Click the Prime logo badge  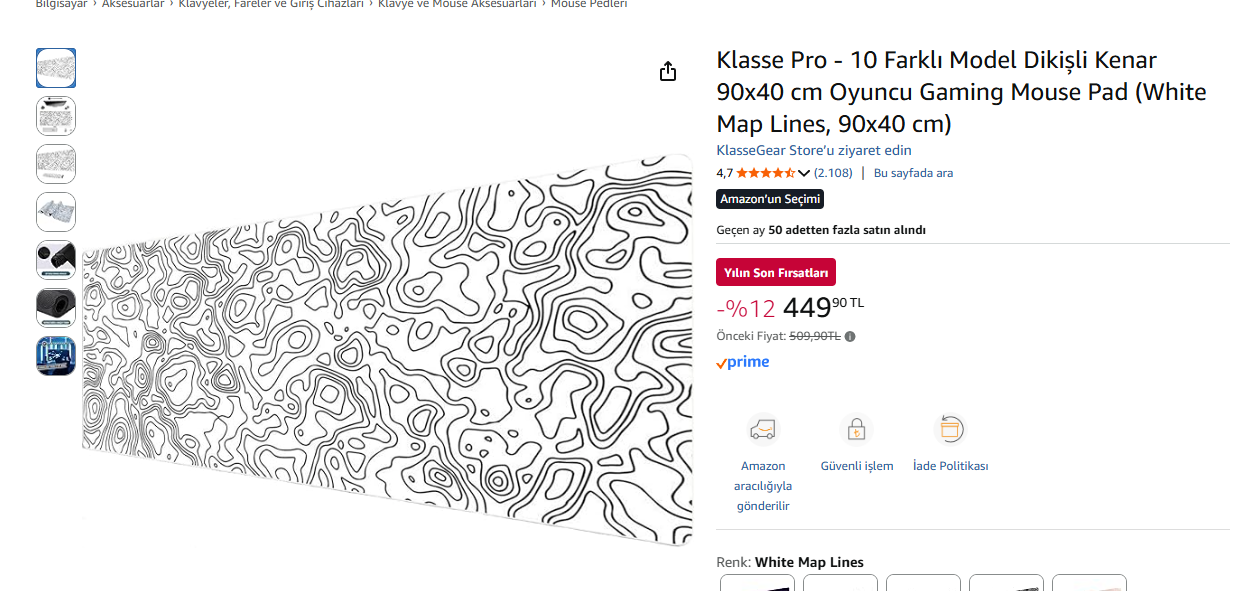pyautogui.click(x=743, y=362)
